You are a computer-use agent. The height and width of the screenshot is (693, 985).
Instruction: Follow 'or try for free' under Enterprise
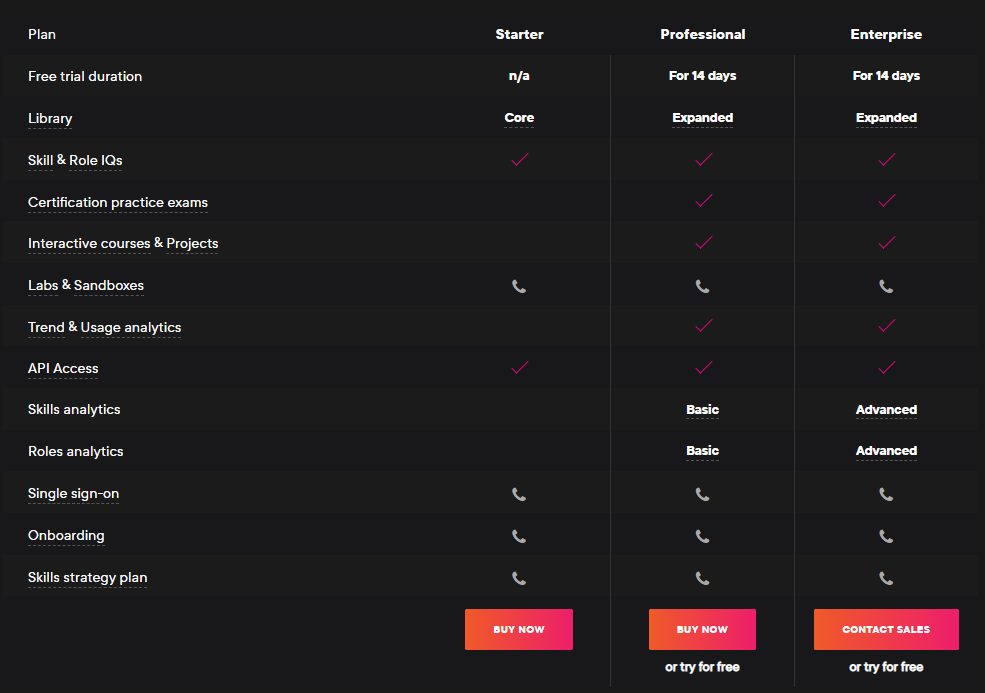point(886,667)
